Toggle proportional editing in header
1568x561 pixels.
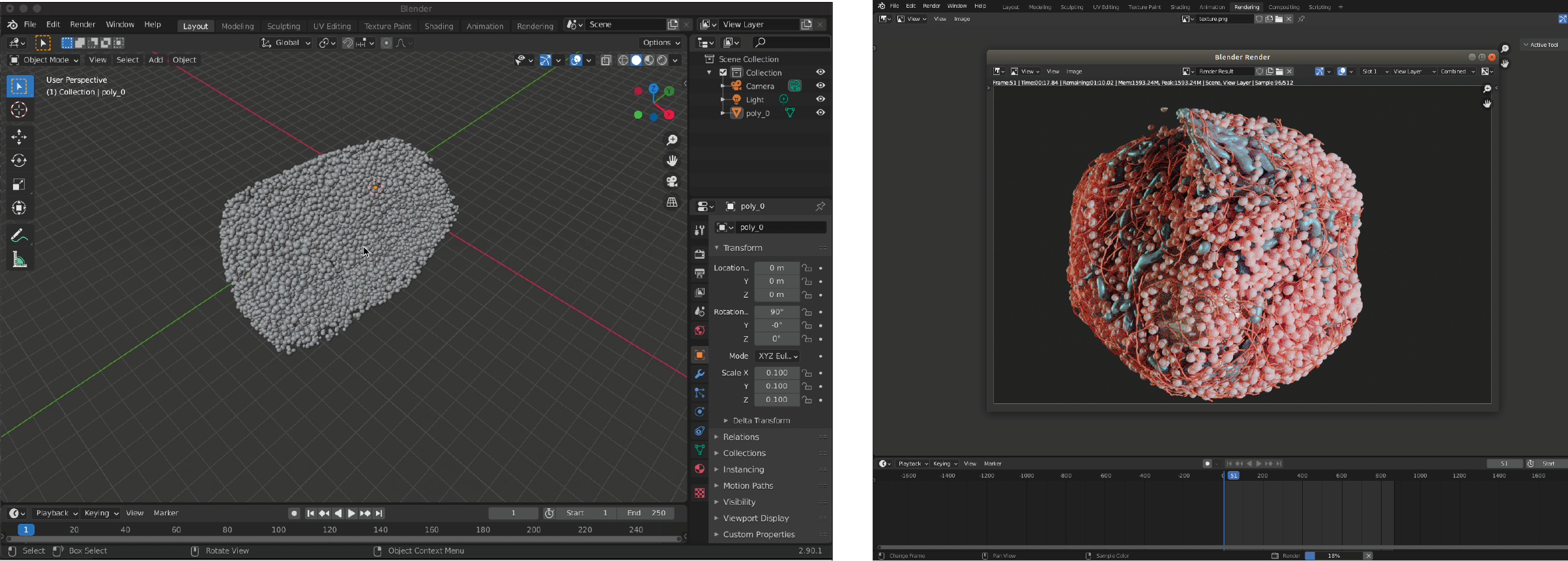386,43
